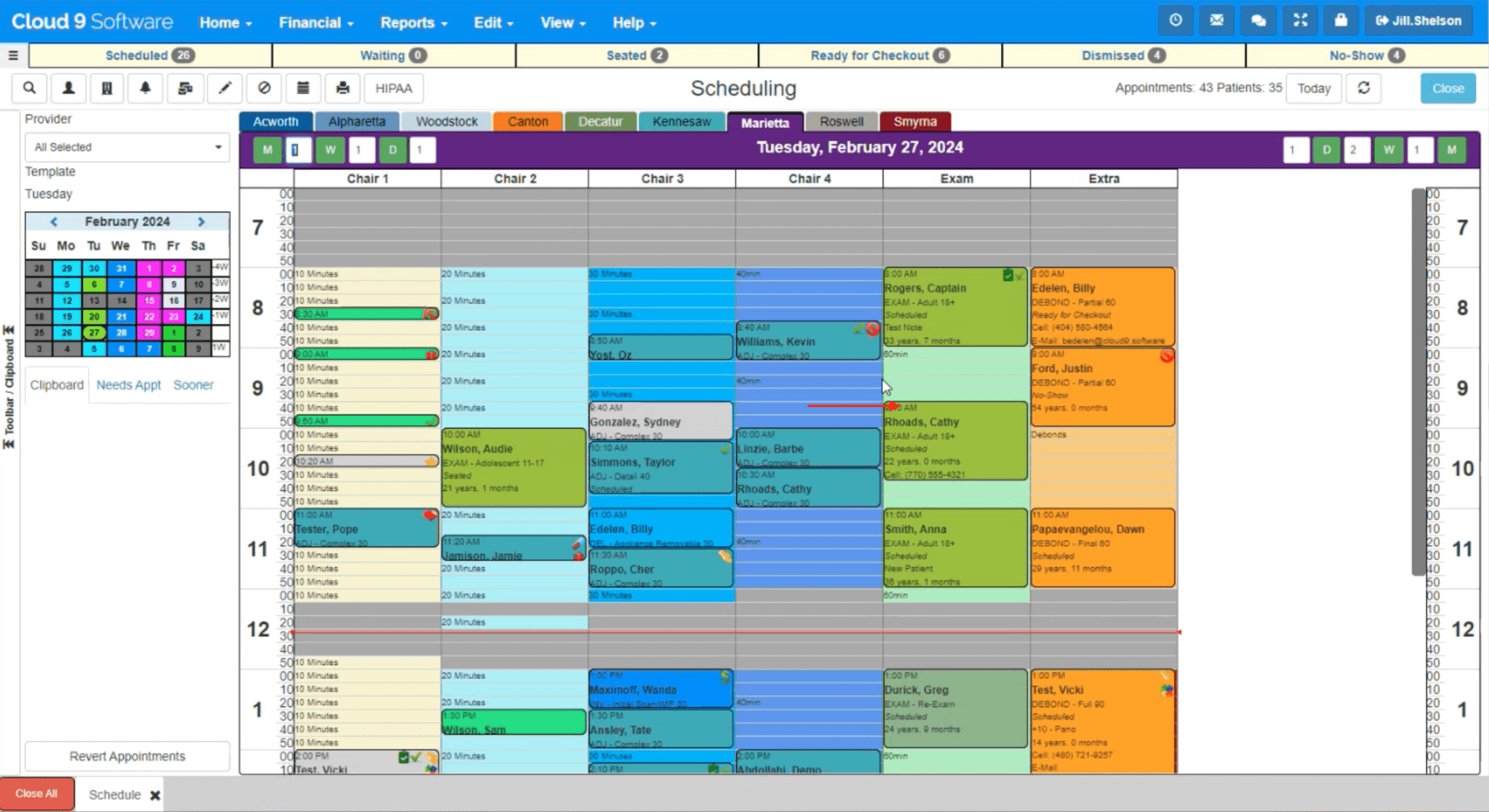Show the Seated 2 status list
Viewport: 1489px width, 812px height.
637,55
